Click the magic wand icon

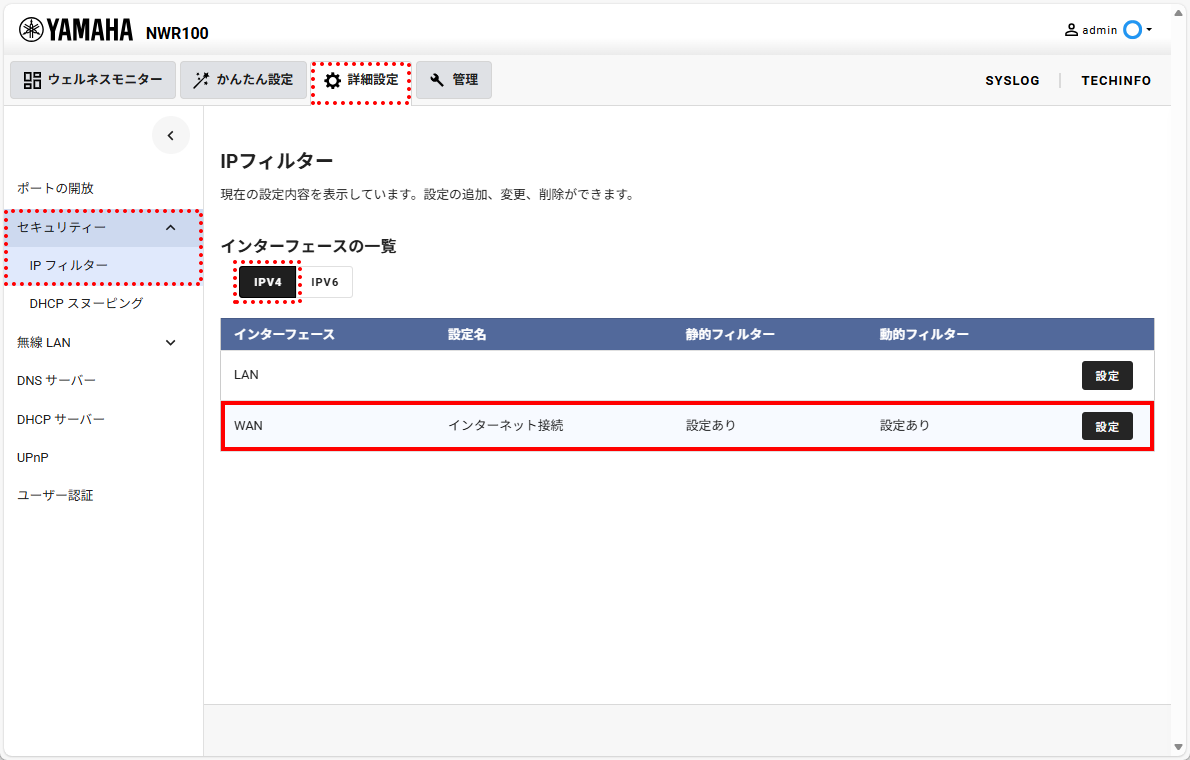(x=200, y=80)
